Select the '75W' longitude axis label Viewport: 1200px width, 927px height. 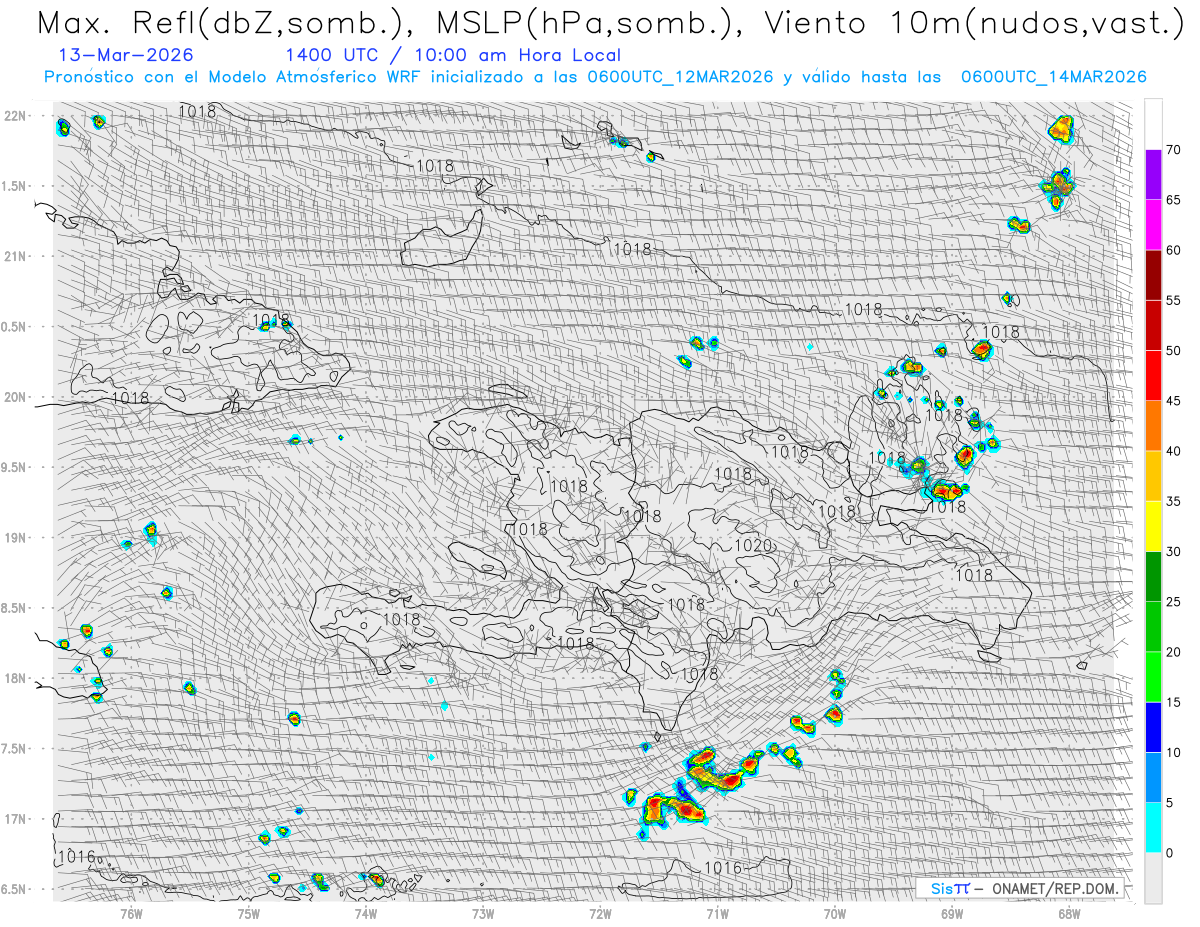249,913
